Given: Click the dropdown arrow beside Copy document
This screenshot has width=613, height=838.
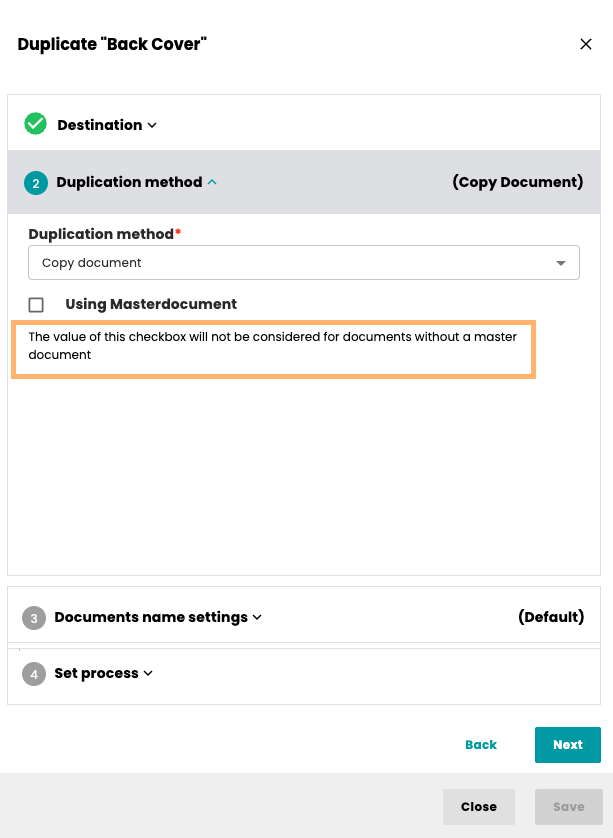Looking at the screenshot, I should point(560,263).
